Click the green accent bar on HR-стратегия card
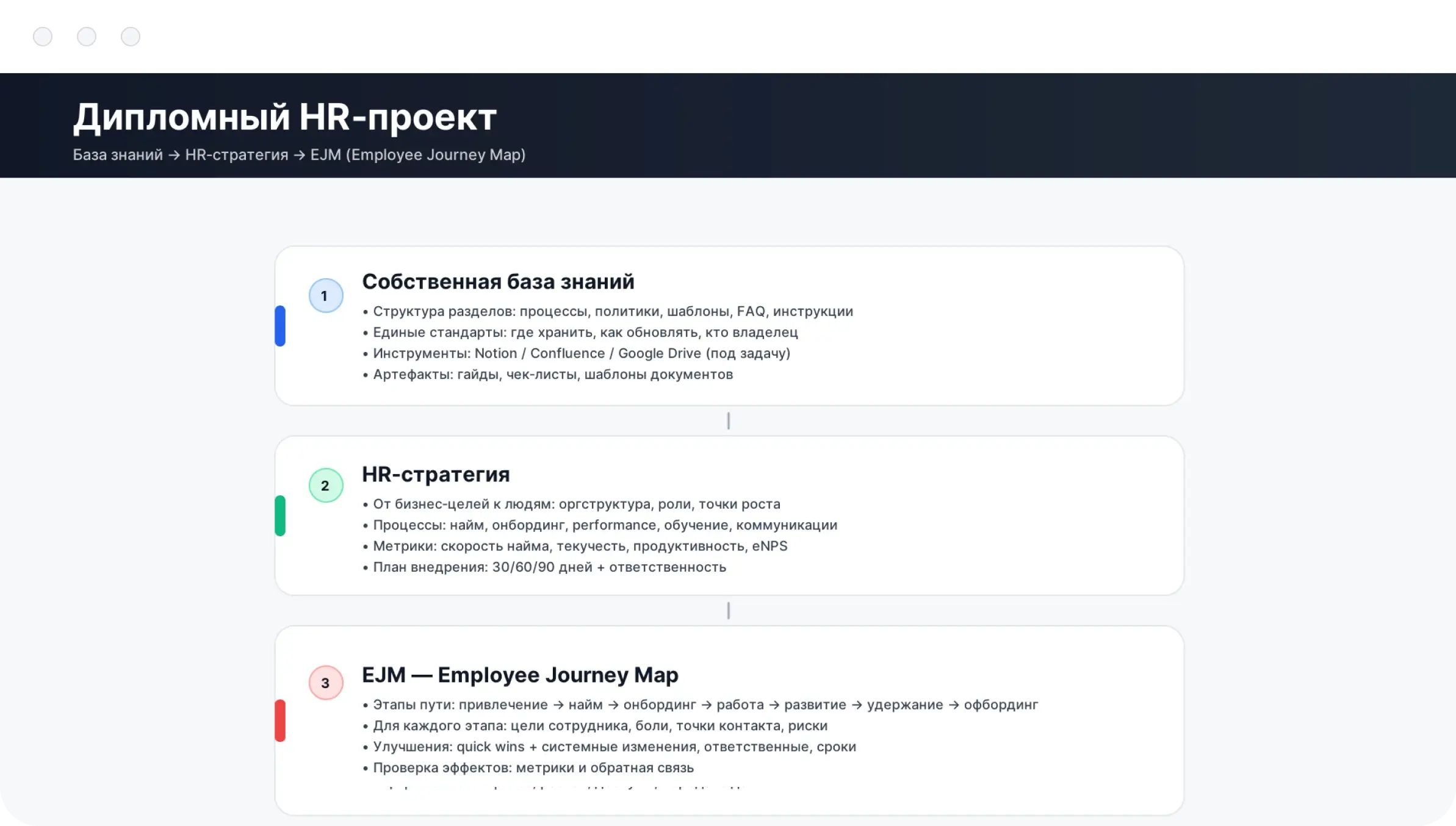 [x=280, y=515]
